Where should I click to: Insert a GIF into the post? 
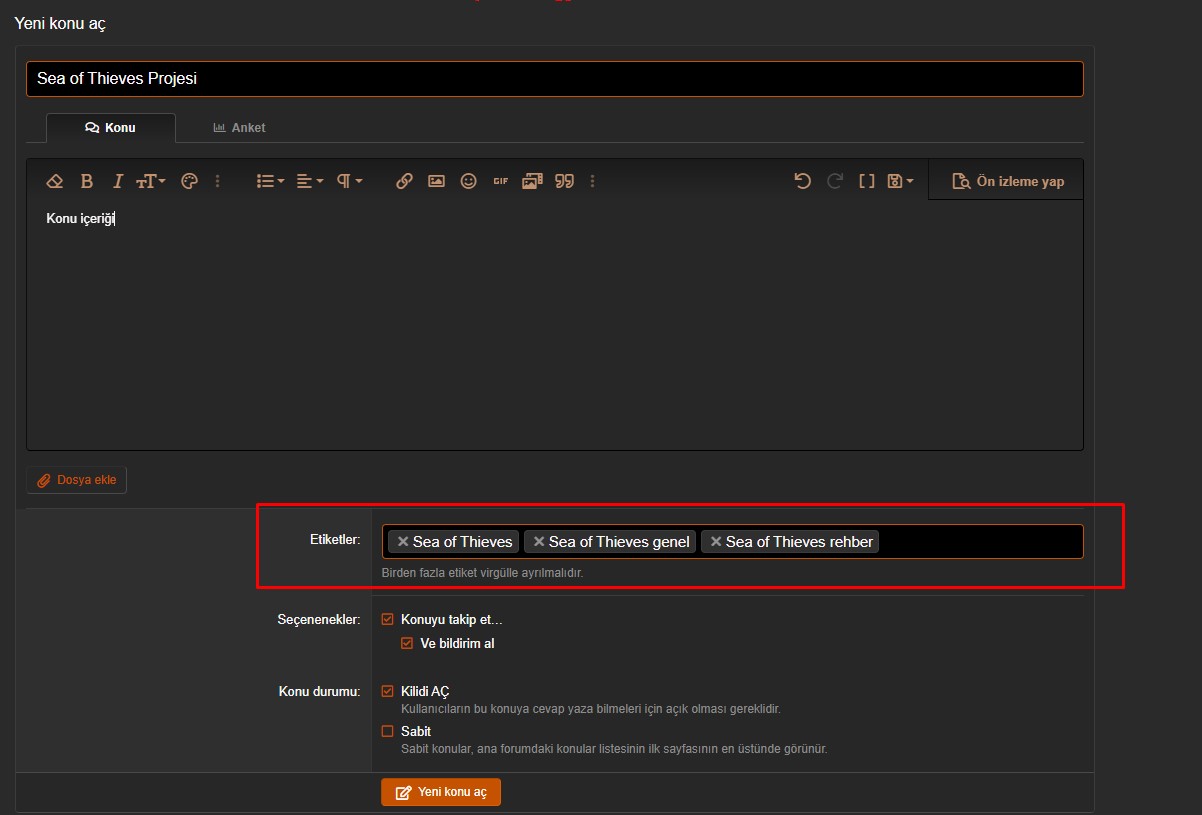coord(500,181)
